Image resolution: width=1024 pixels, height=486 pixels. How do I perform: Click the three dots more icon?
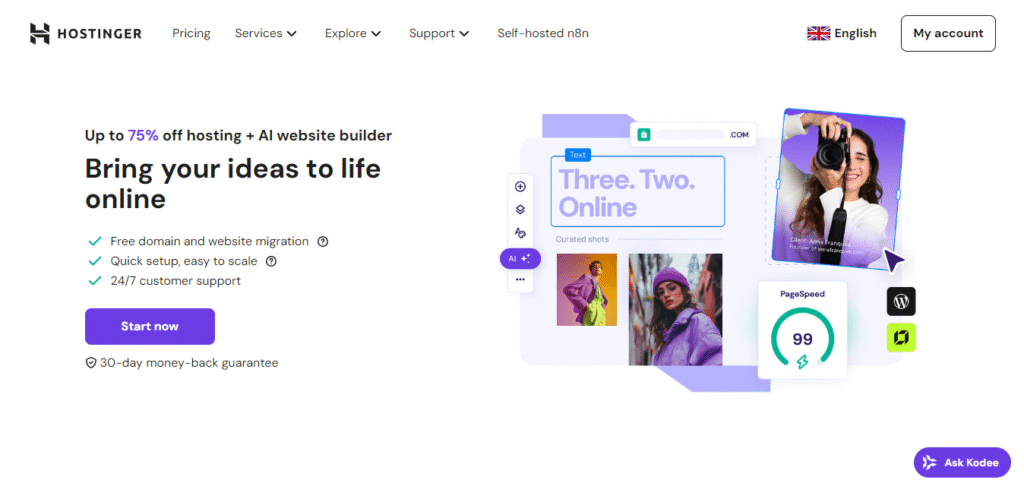point(520,280)
